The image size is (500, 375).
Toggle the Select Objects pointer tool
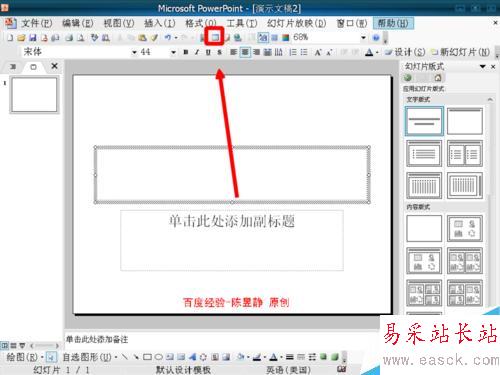(x=51, y=357)
